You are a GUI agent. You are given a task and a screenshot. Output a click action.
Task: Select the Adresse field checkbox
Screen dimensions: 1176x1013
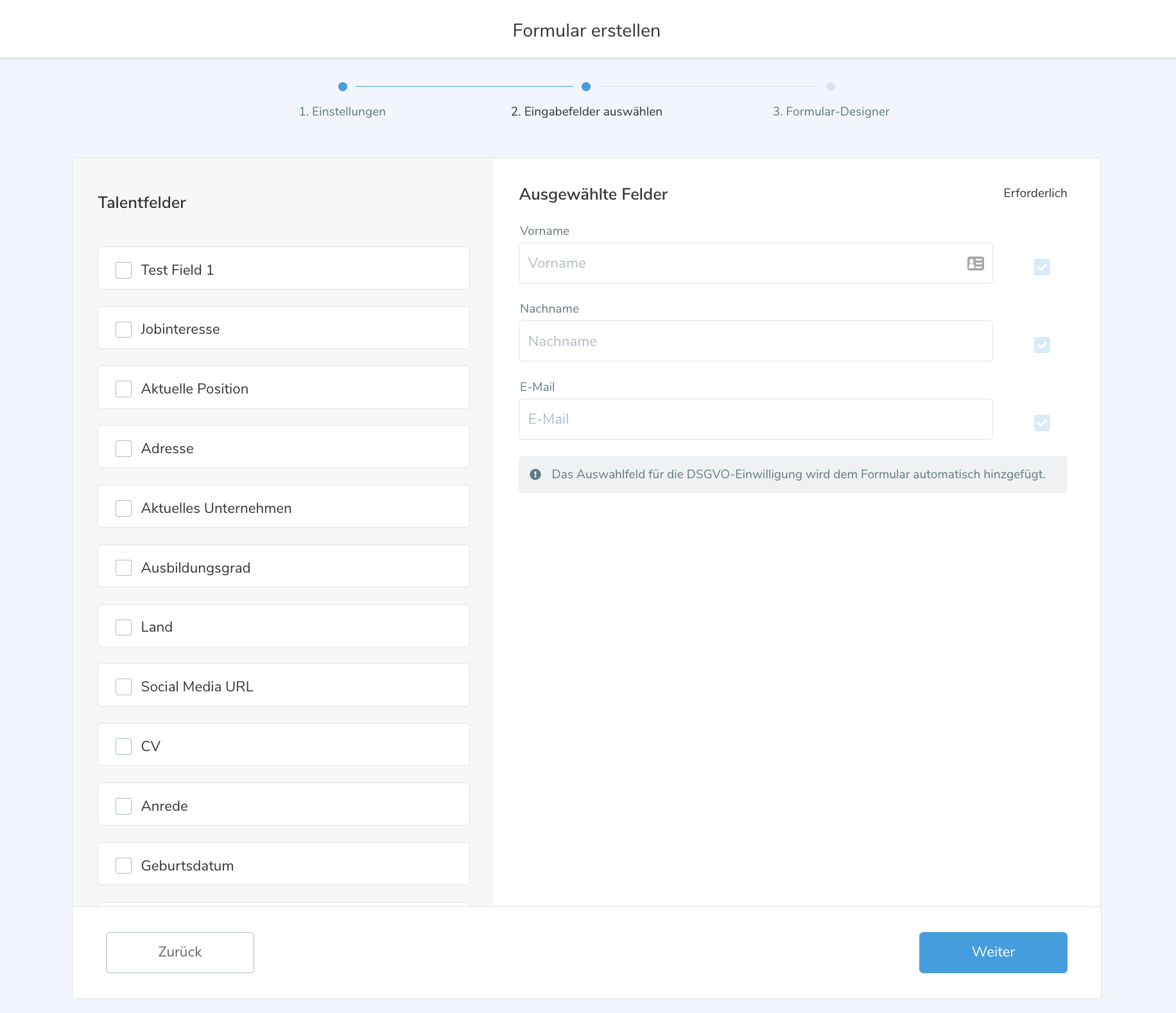coord(123,449)
